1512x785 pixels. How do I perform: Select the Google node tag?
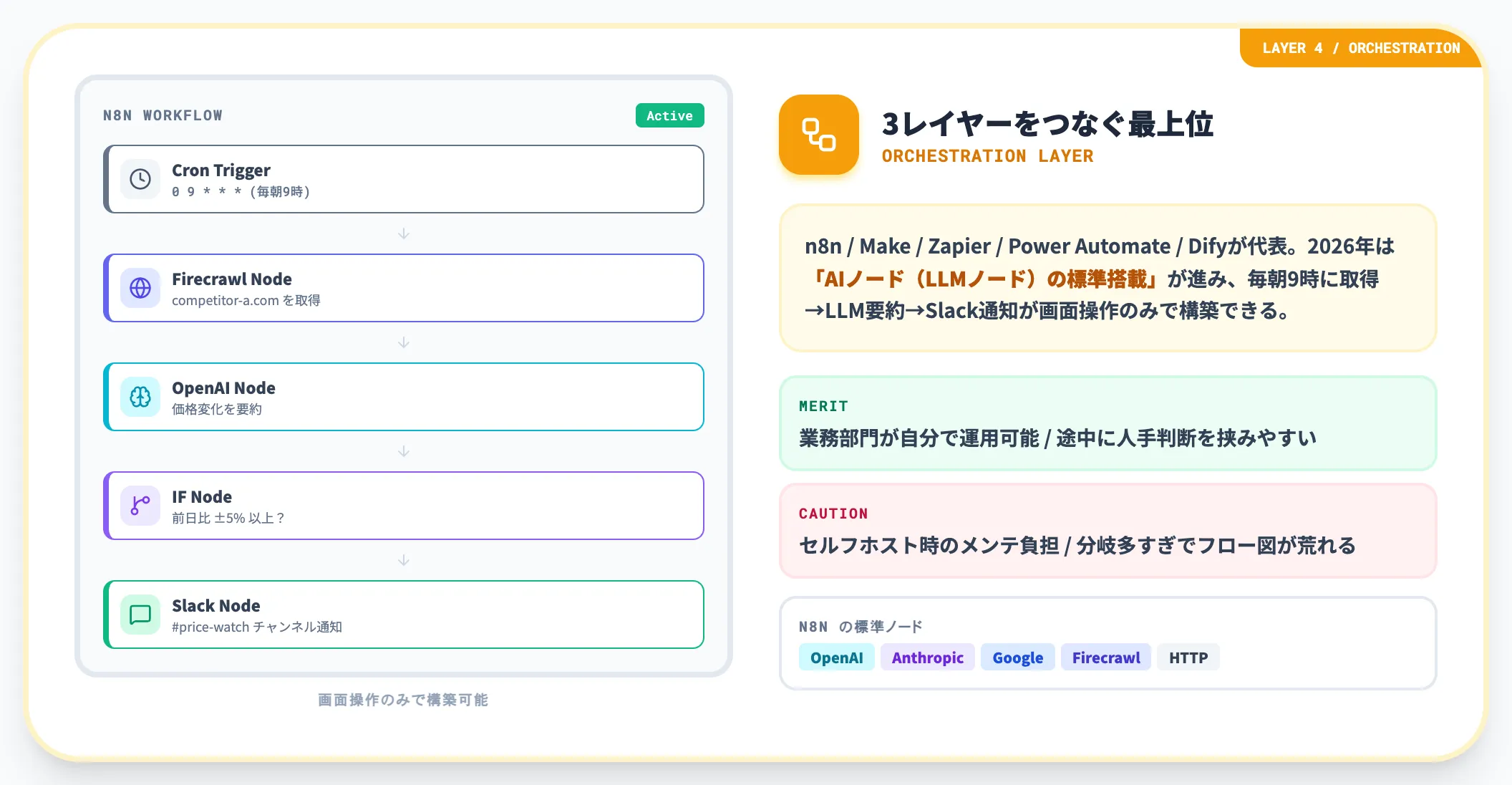(1017, 658)
